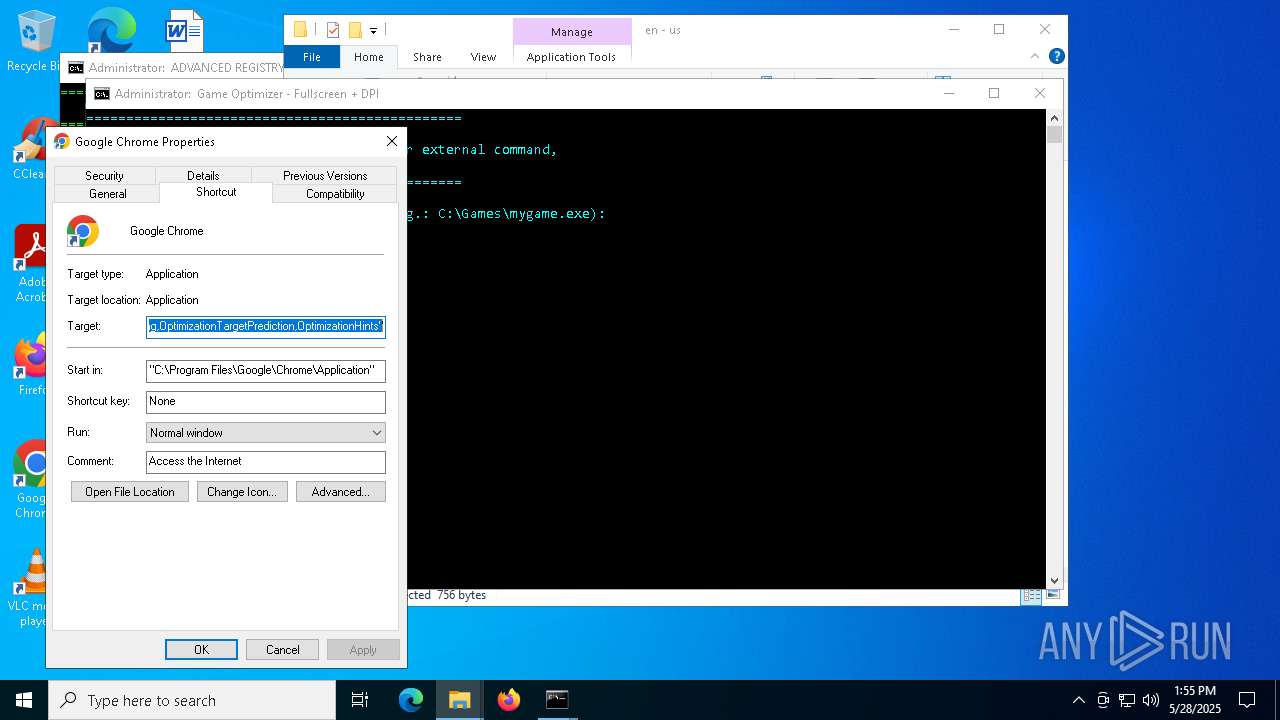
Task: Open the Application Tools ribbon tab
Action: point(571,57)
